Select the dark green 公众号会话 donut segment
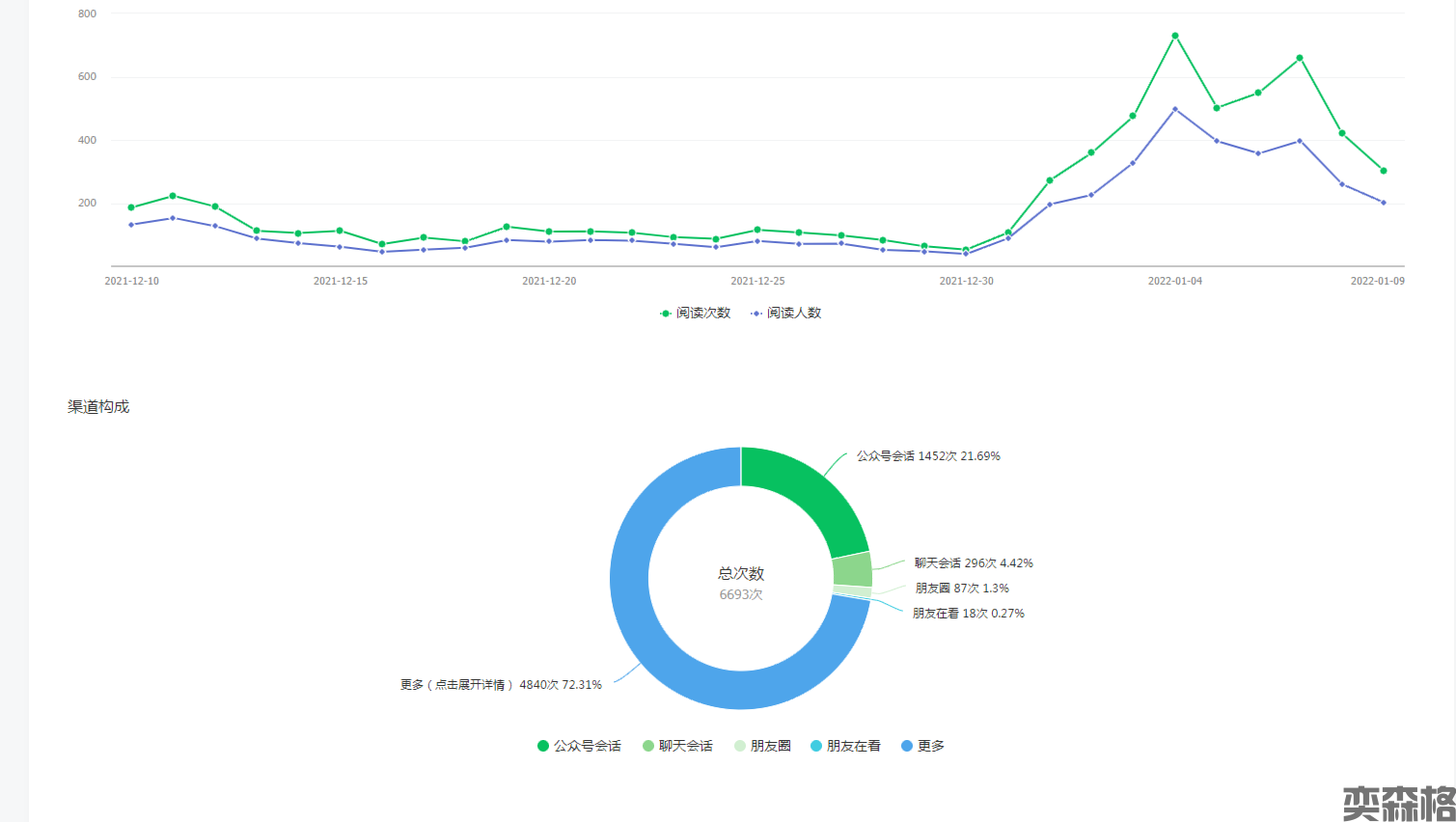The image size is (1456, 822). click(x=809, y=492)
